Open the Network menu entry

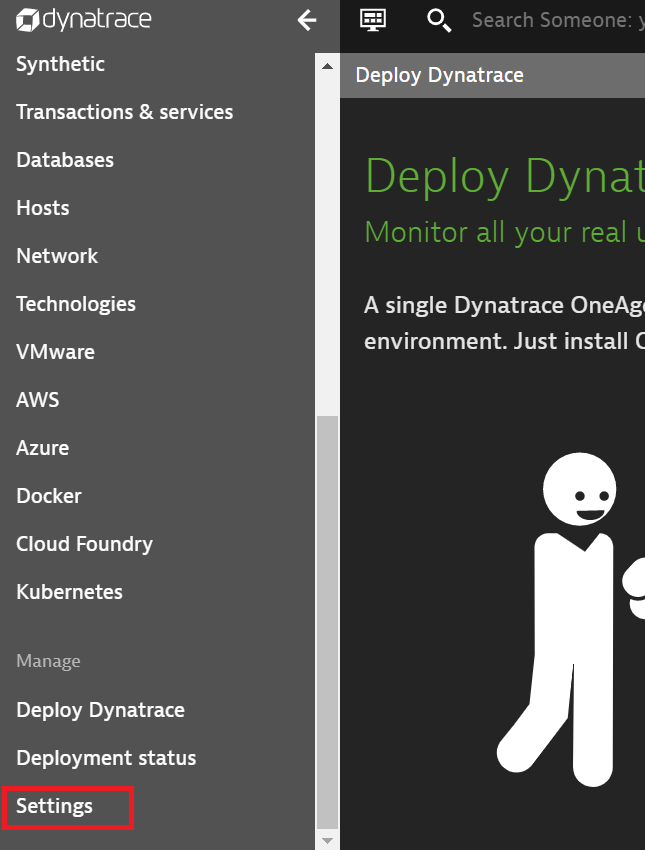click(57, 256)
